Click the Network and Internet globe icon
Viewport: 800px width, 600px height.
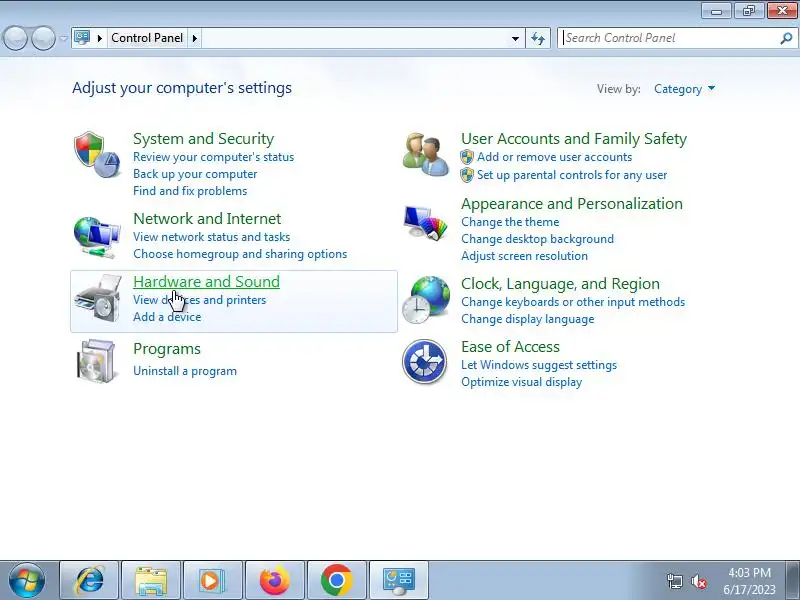click(97, 237)
